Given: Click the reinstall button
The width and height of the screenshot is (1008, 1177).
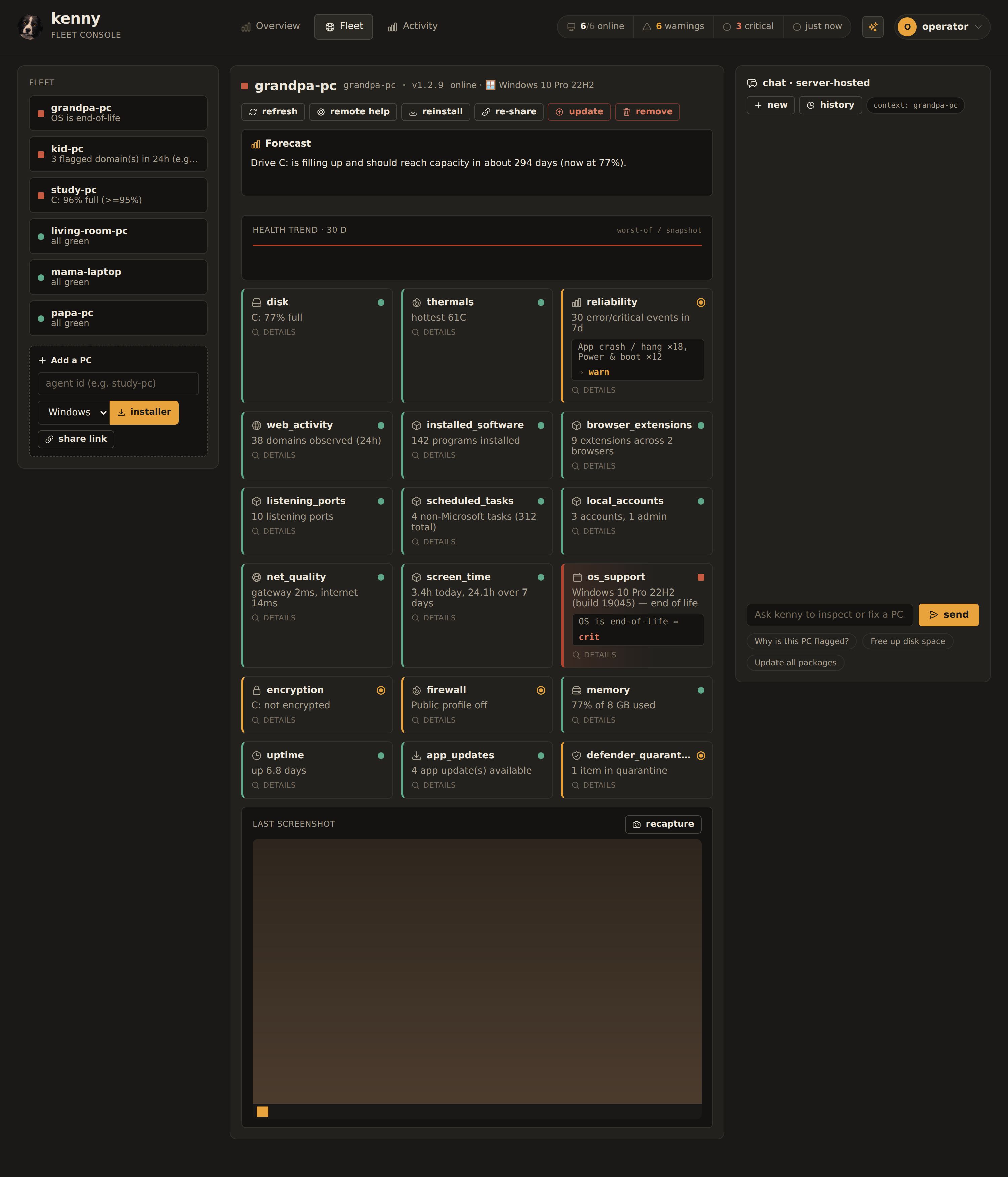Looking at the screenshot, I should tap(435, 112).
